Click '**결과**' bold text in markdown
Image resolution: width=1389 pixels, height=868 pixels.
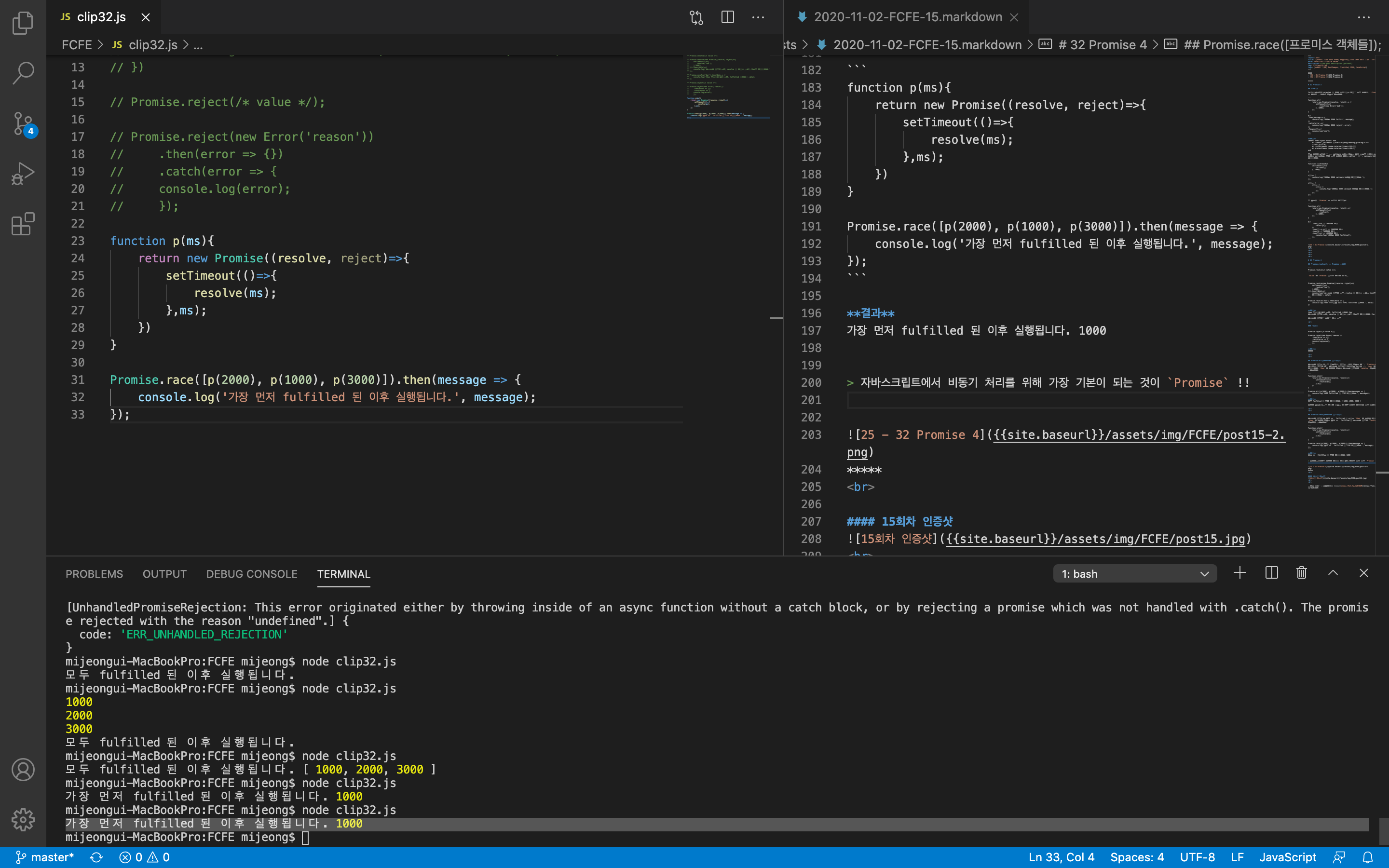pos(871,313)
